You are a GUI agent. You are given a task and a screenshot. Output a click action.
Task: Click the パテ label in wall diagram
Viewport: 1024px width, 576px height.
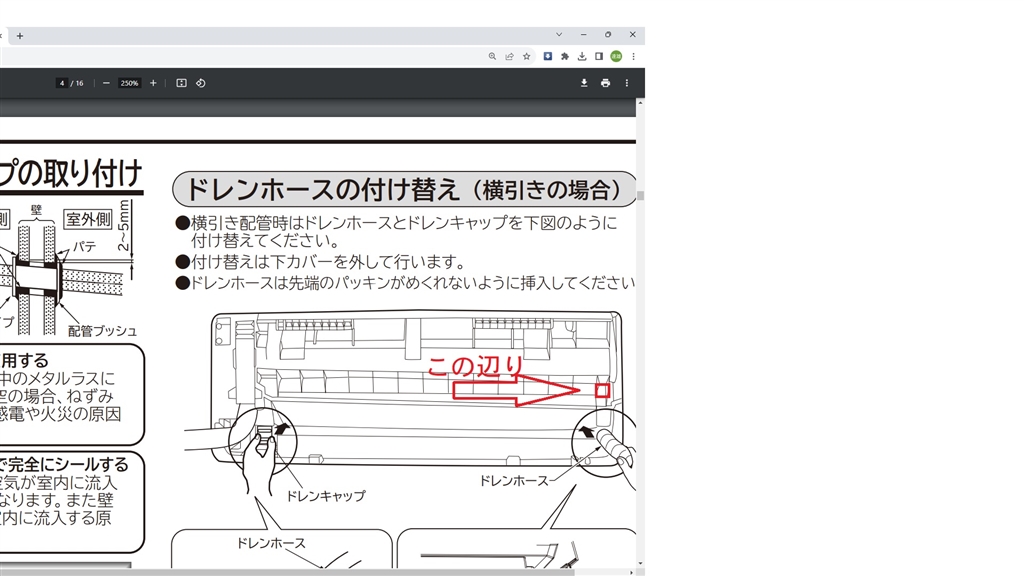(84, 247)
